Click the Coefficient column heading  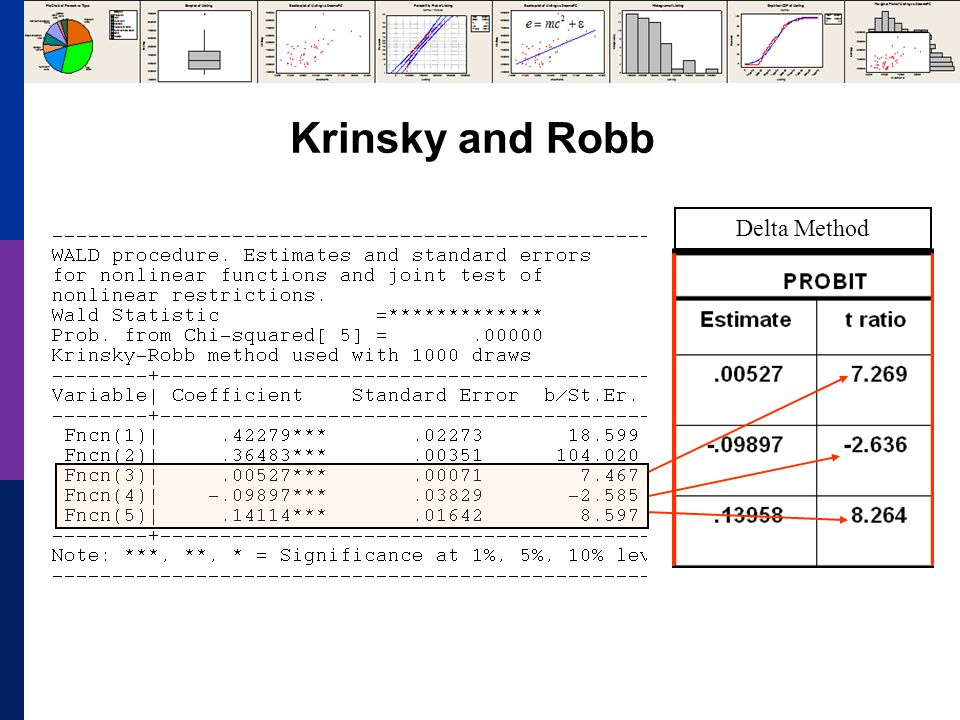click(238, 396)
